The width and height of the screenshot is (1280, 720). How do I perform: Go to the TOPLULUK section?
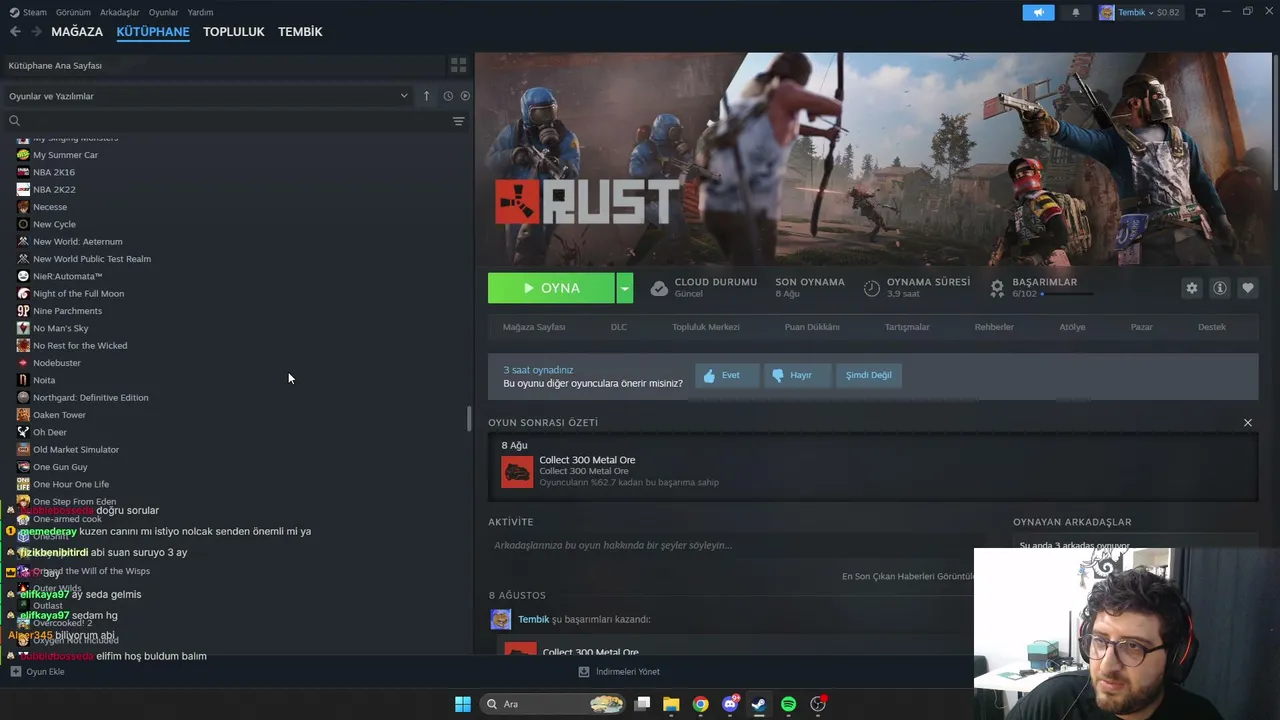coord(234,32)
